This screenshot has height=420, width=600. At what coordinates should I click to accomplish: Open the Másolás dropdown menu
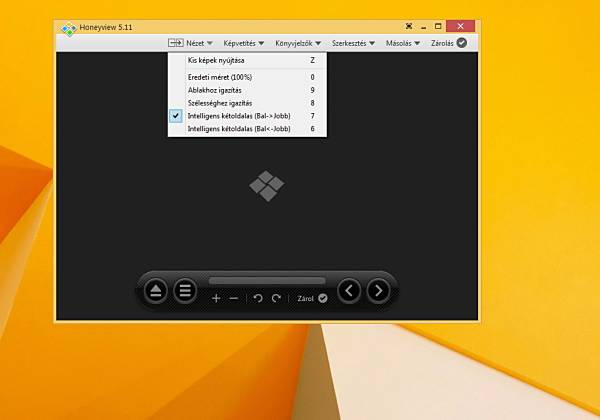coord(403,43)
